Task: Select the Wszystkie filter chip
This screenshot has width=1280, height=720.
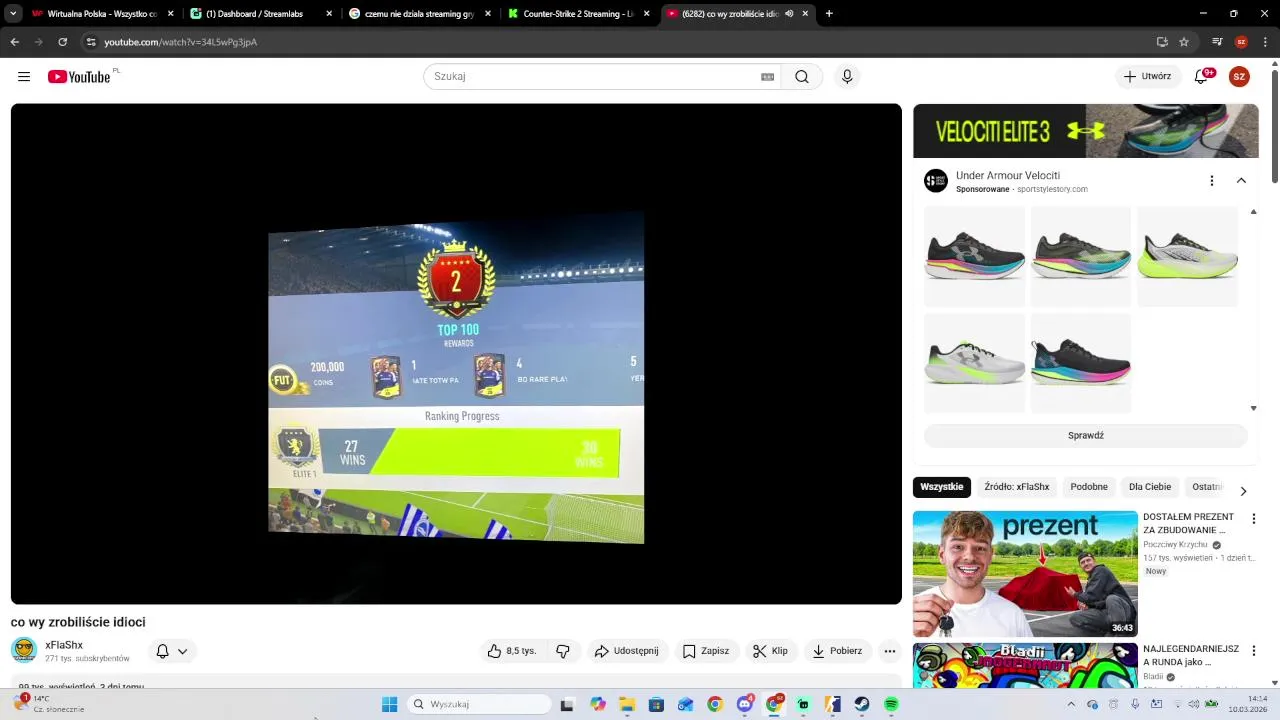Action: [942, 487]
